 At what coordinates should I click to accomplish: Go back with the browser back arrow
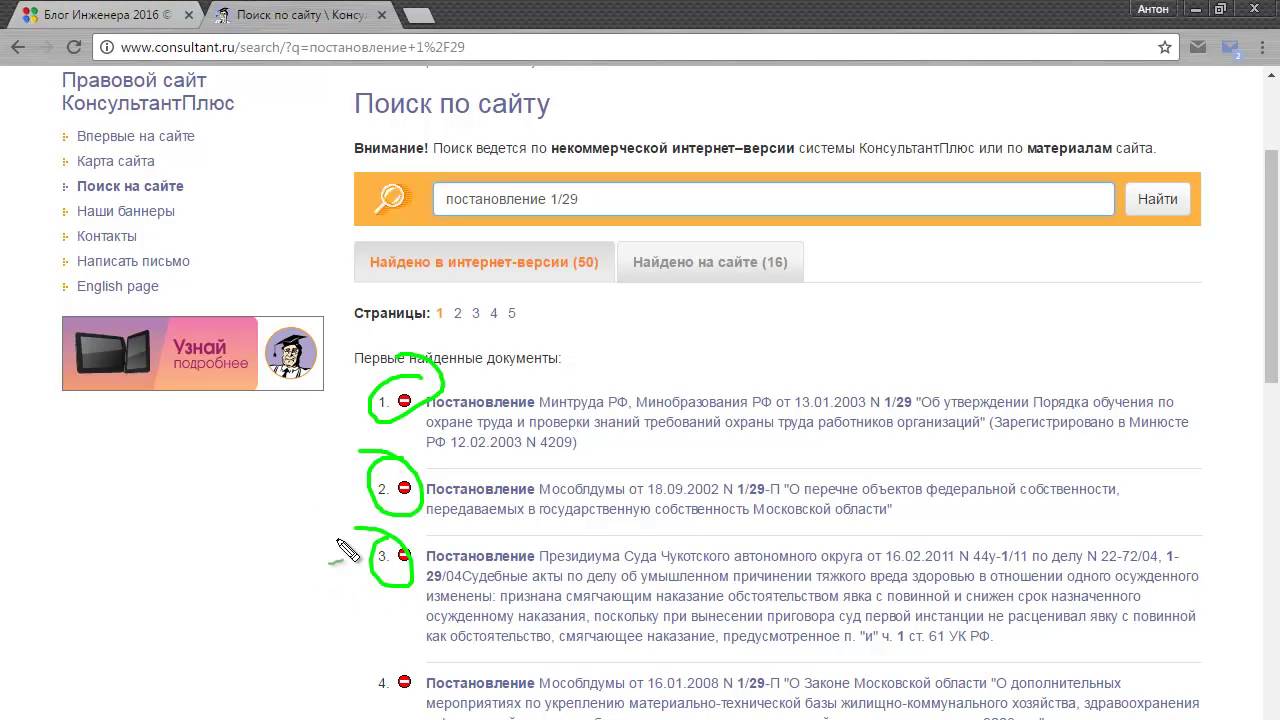[x=17, y=47]
